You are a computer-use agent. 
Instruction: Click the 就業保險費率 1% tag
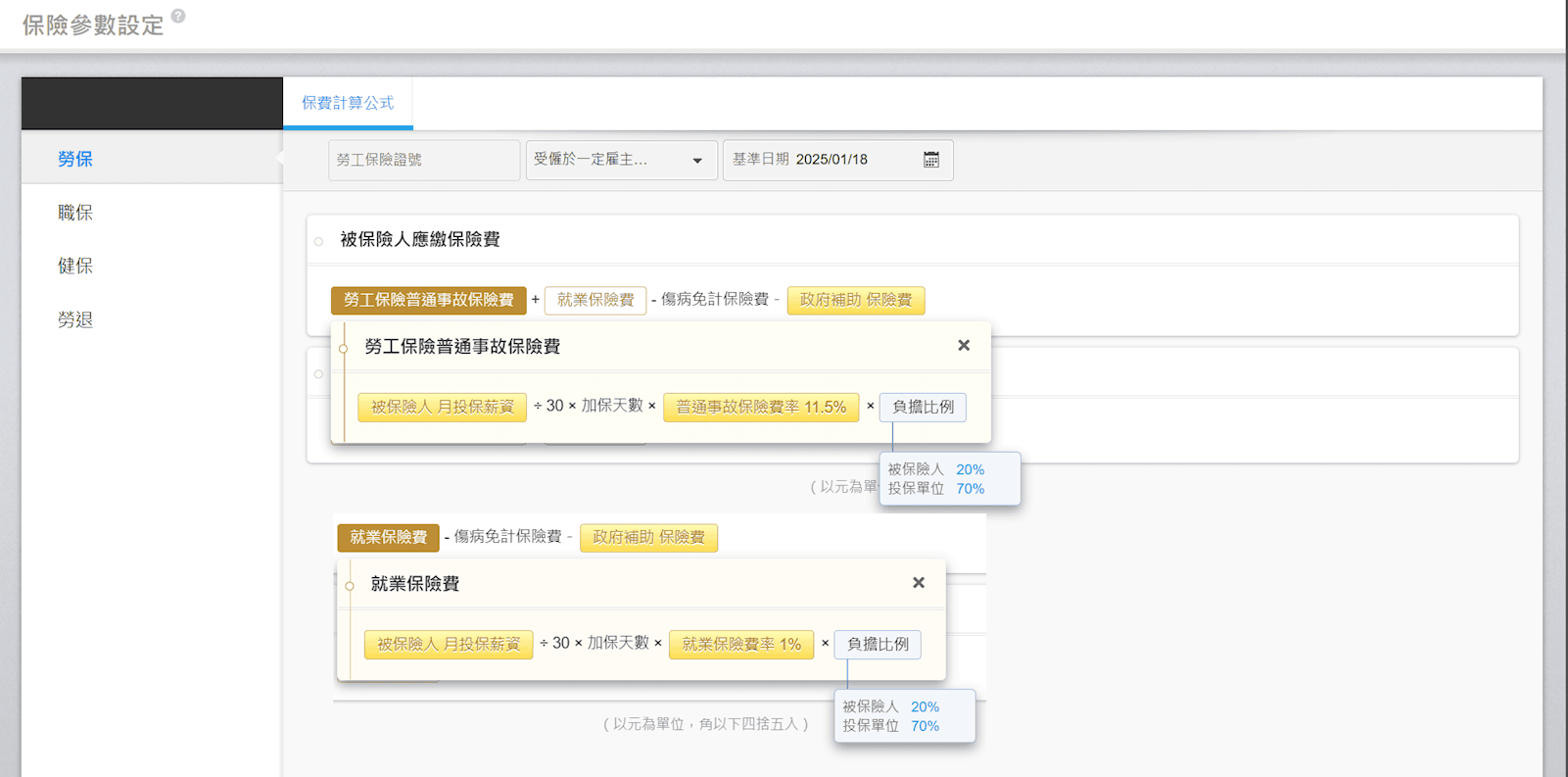pyautogui.click(x=740, y=645)
